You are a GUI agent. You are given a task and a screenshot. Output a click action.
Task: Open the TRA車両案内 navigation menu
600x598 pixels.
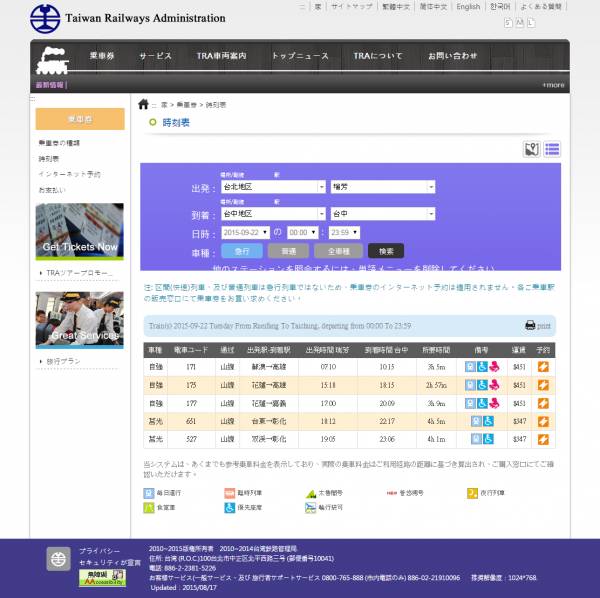click(x=222, y=56)
